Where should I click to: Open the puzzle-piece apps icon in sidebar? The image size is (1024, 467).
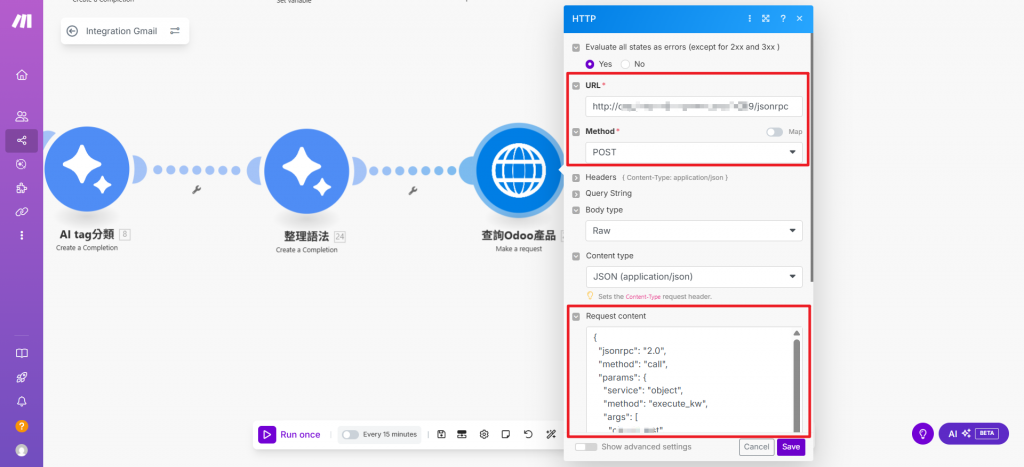(x=22, y=188)
